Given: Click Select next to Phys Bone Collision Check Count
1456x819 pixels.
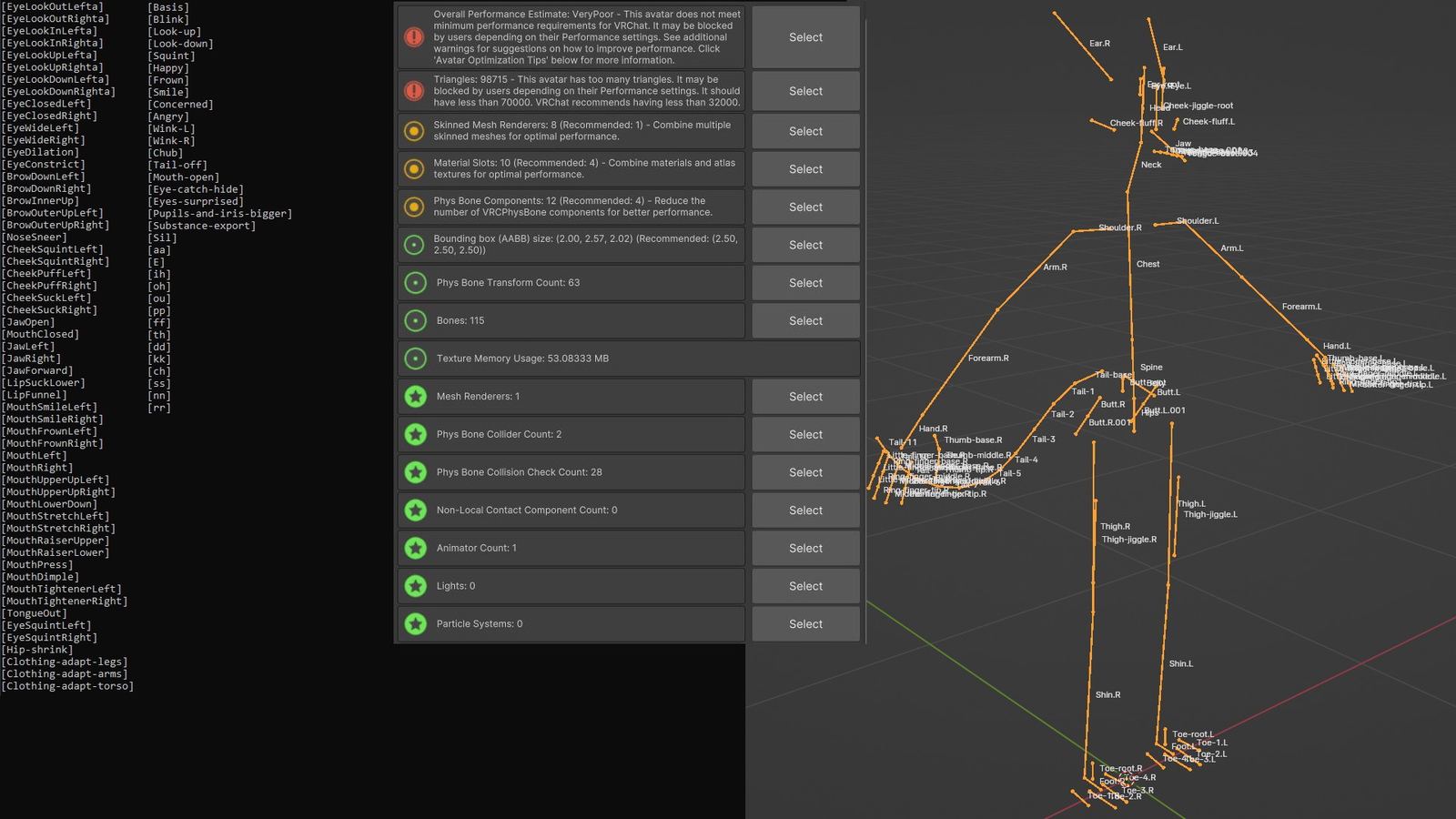Looking at the screenshot, I should pos(805,472).
